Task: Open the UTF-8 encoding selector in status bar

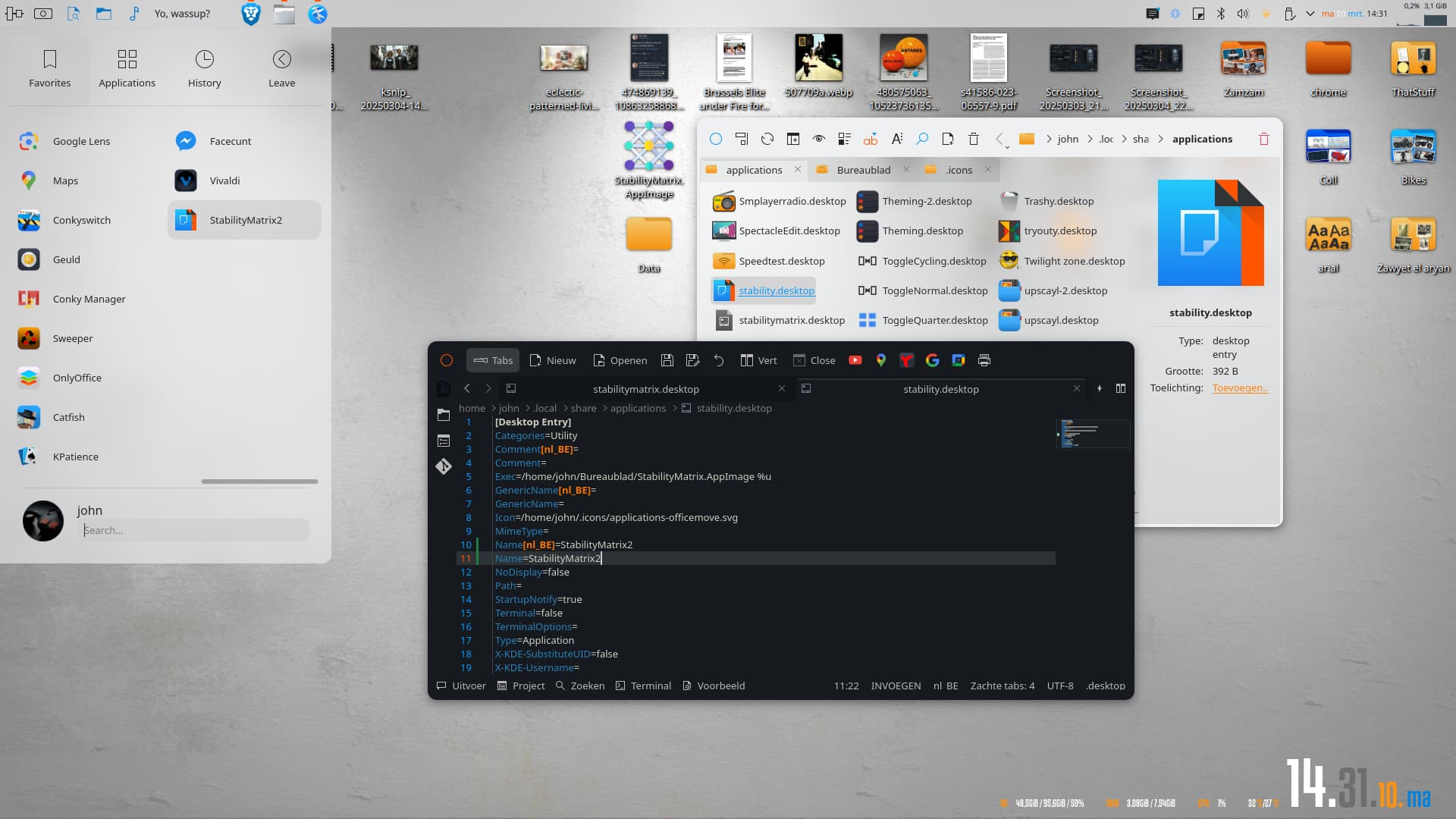Action: coord(1059,686)
